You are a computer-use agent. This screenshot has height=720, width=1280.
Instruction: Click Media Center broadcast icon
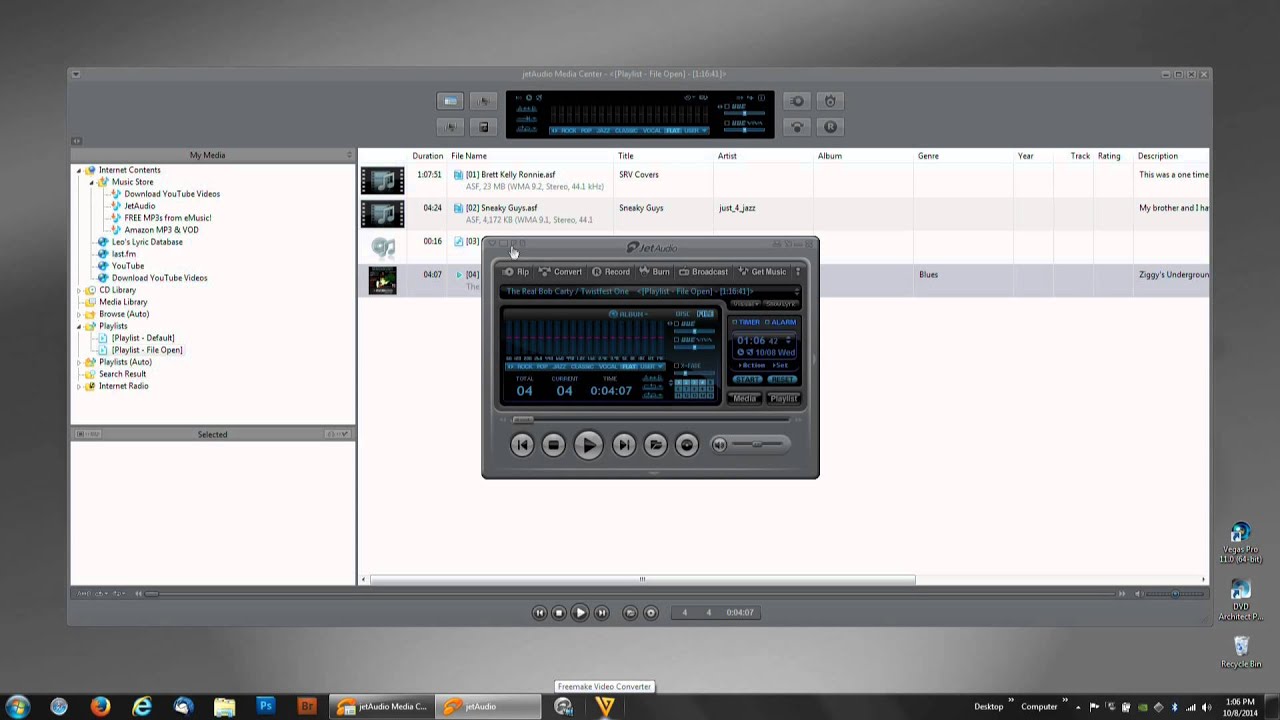[x=797, y=127]
